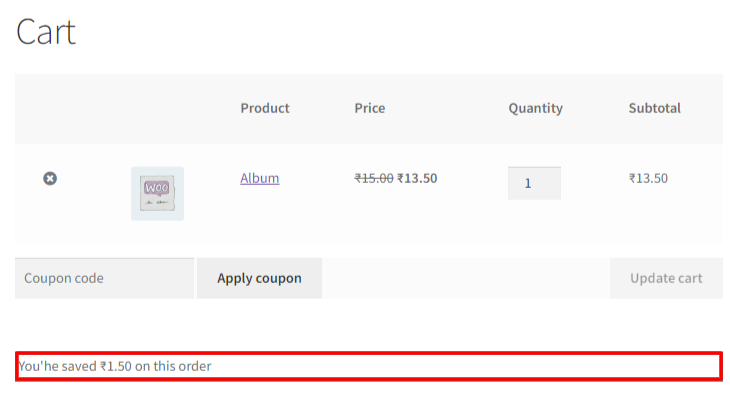Remove the Album item from cart

[x=50, y=178]
